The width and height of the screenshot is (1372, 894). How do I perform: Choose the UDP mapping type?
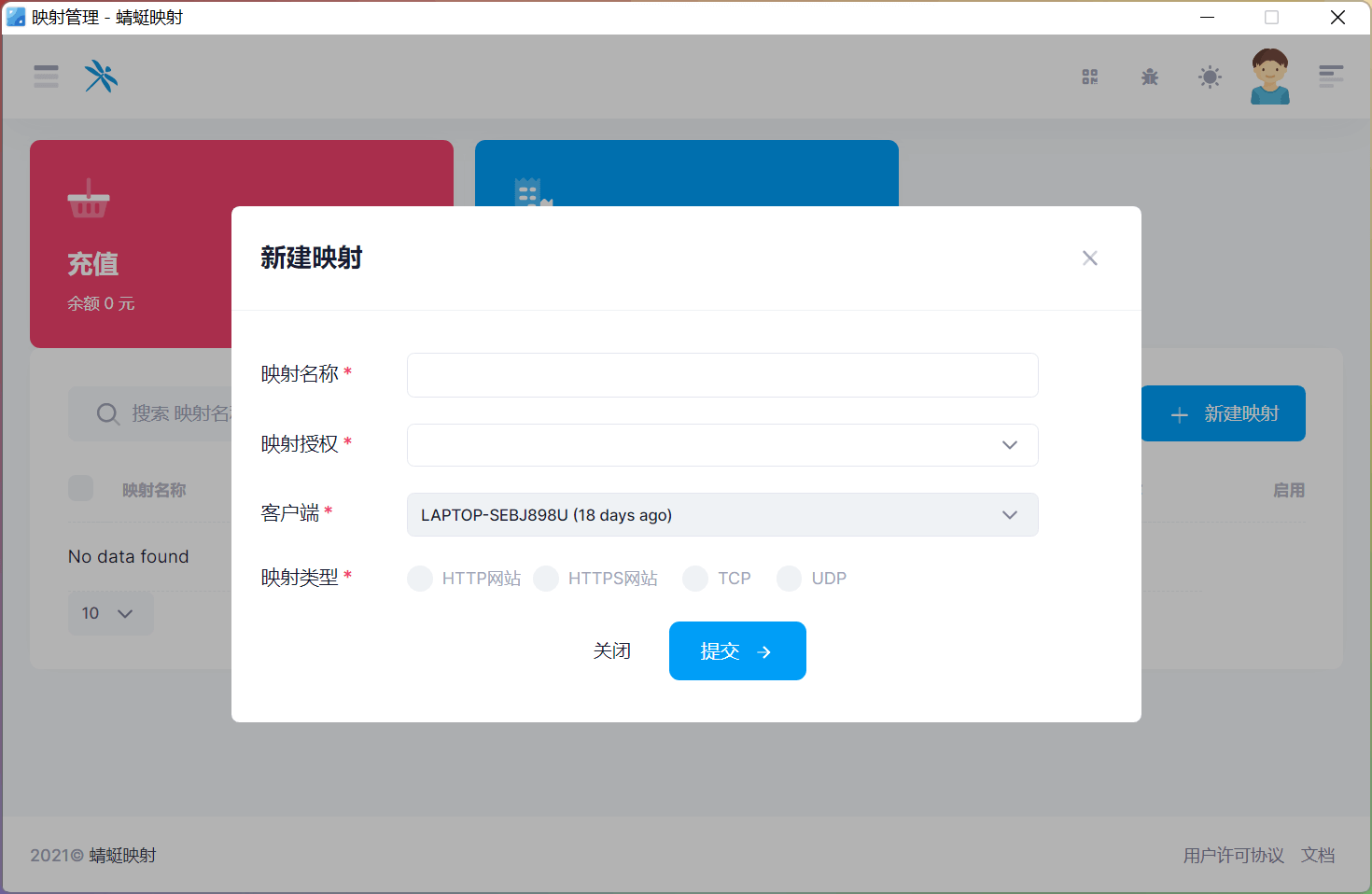click(x=790, y=579)
